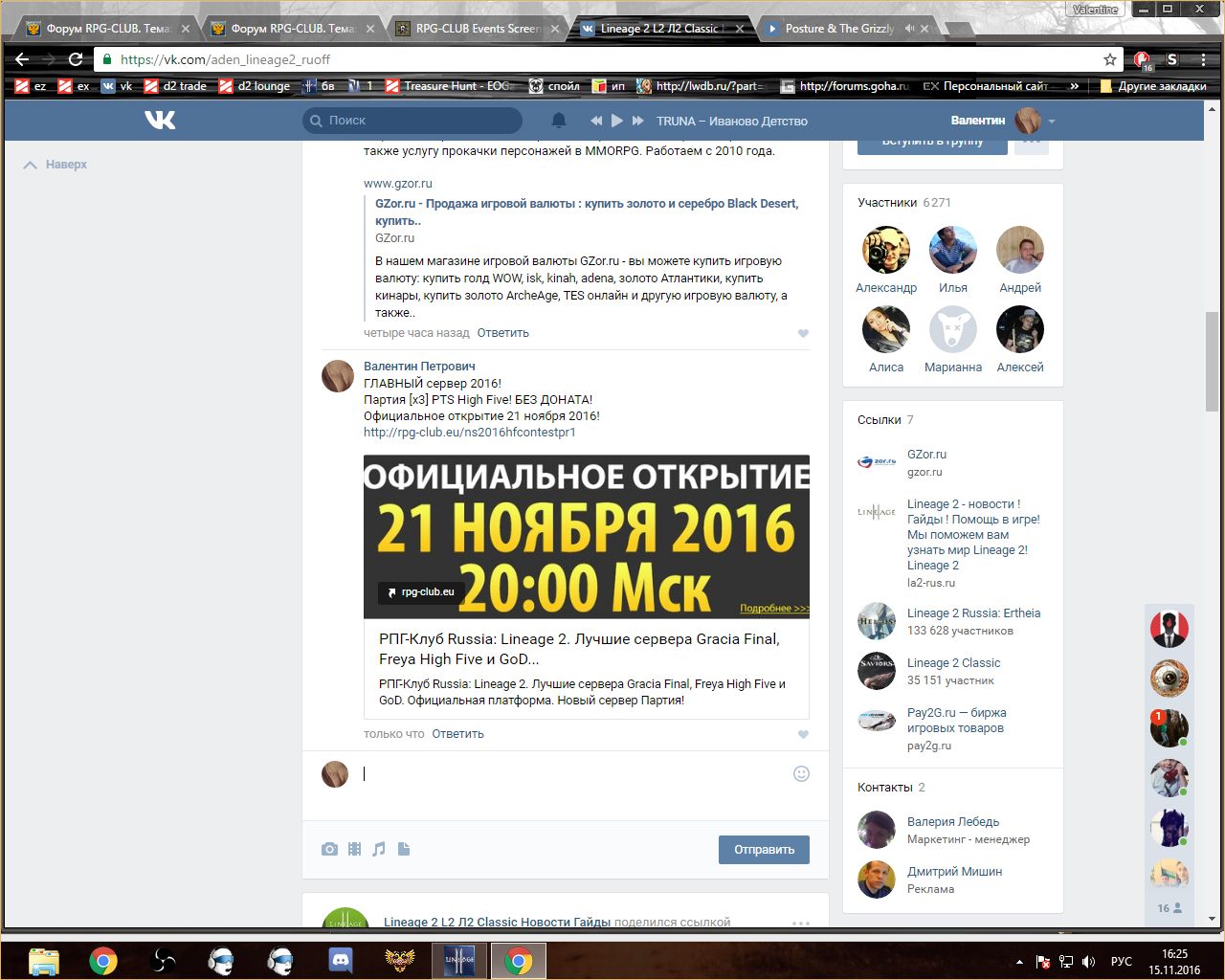Skip to next track in VK player

[x=638, y=121]
